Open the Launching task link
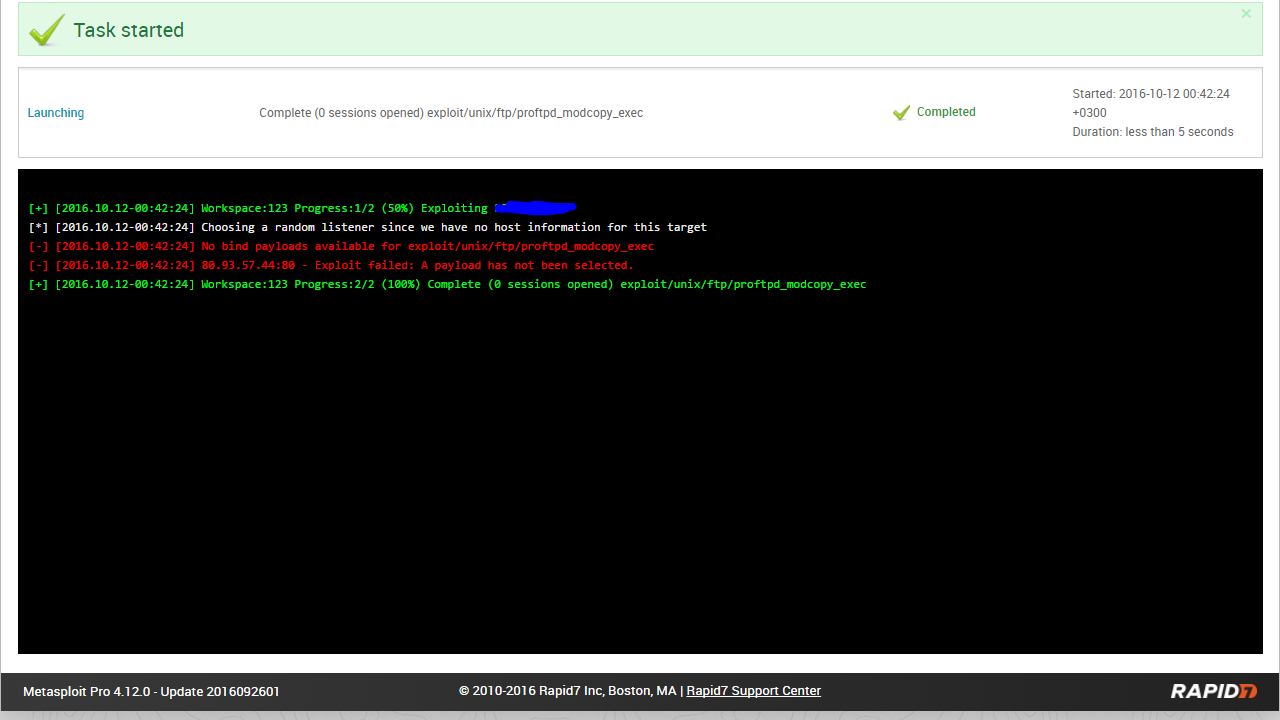Viewport: 1280px width, 720px height. 56,113
